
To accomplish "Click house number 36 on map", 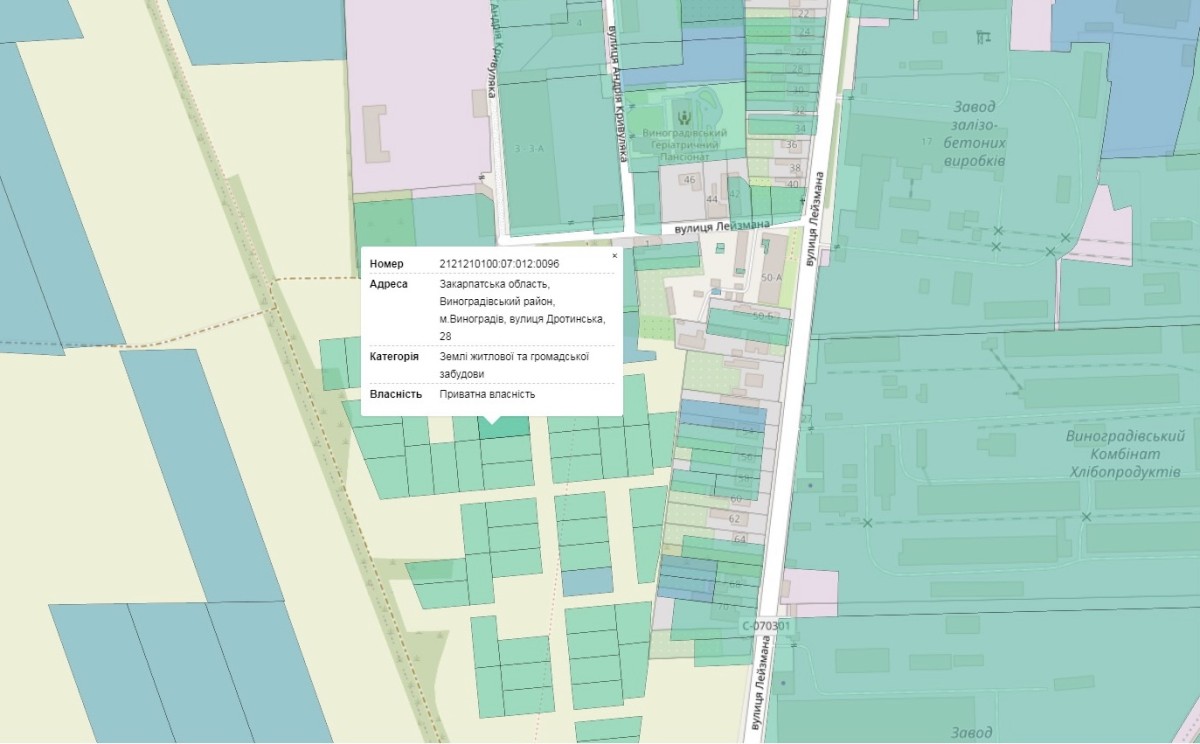I will pyautogui.click(x=793, y=145).
